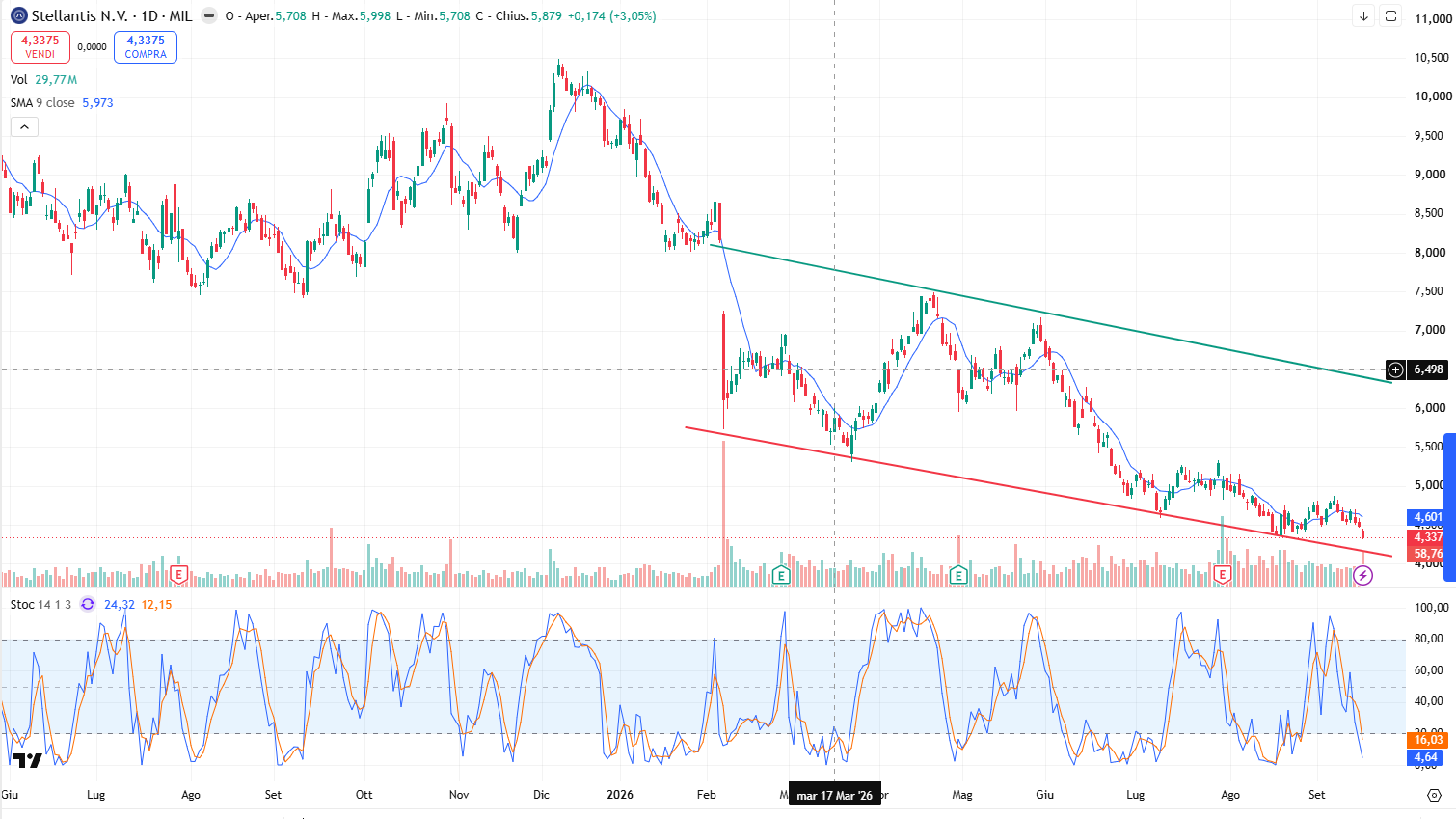Click the 0,0000 spread value

[x=92, y=47]
